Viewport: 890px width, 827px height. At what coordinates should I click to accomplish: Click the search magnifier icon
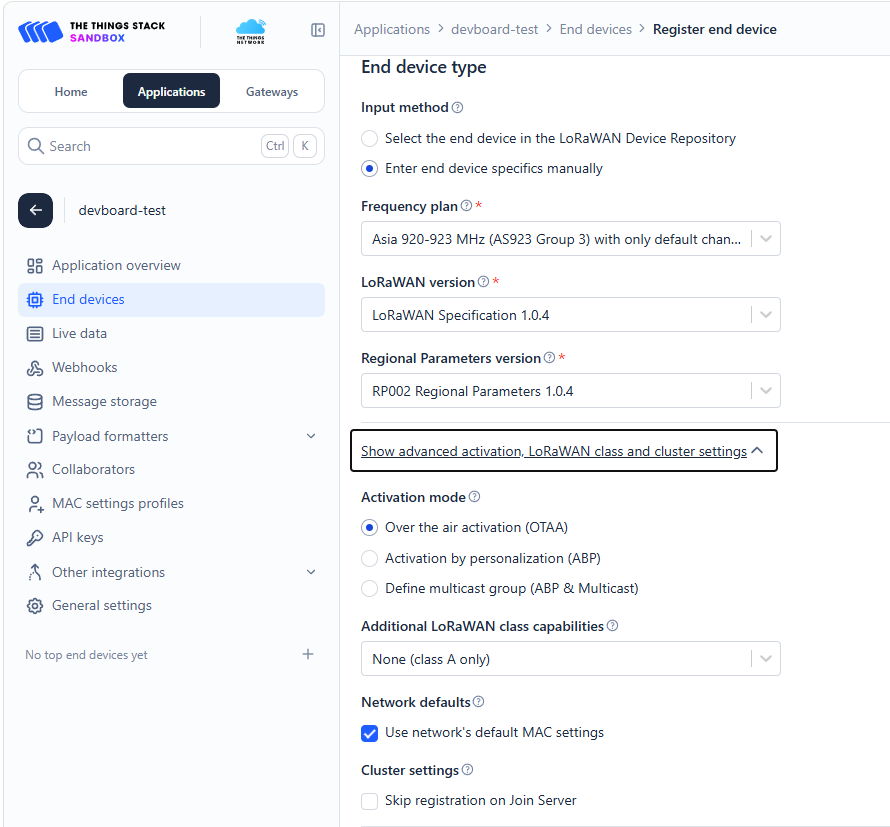36,146
